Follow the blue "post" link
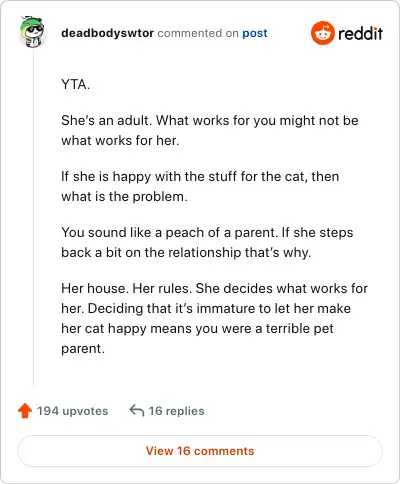 pyautogui.click(x=255, y=33)
